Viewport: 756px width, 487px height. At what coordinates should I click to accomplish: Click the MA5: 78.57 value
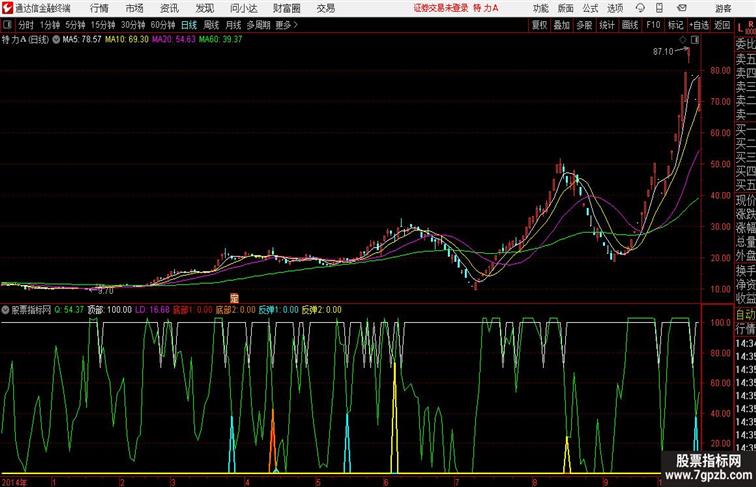tap(81, 40)
